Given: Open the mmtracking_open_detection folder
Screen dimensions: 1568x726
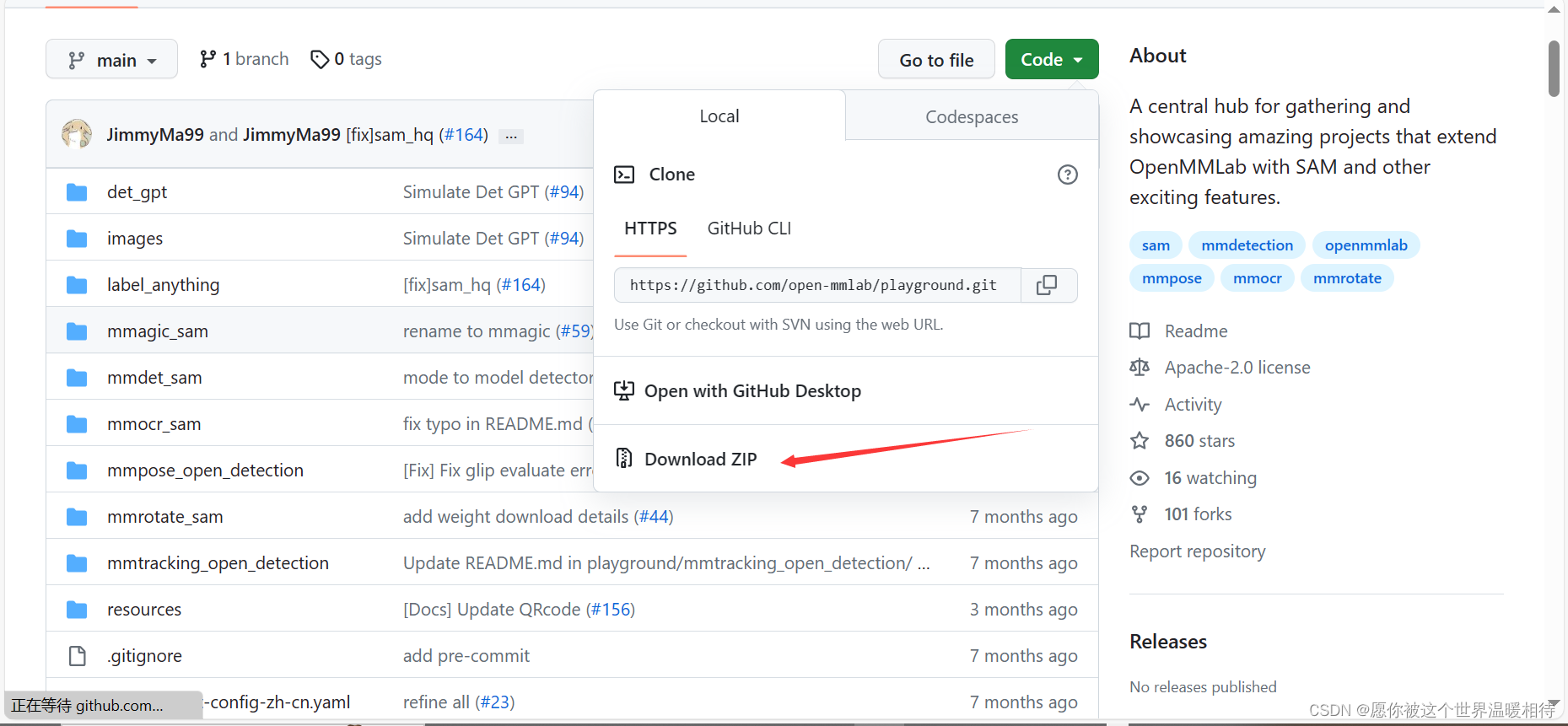Looking at the screenshot, I should click(x=218, y=563).
